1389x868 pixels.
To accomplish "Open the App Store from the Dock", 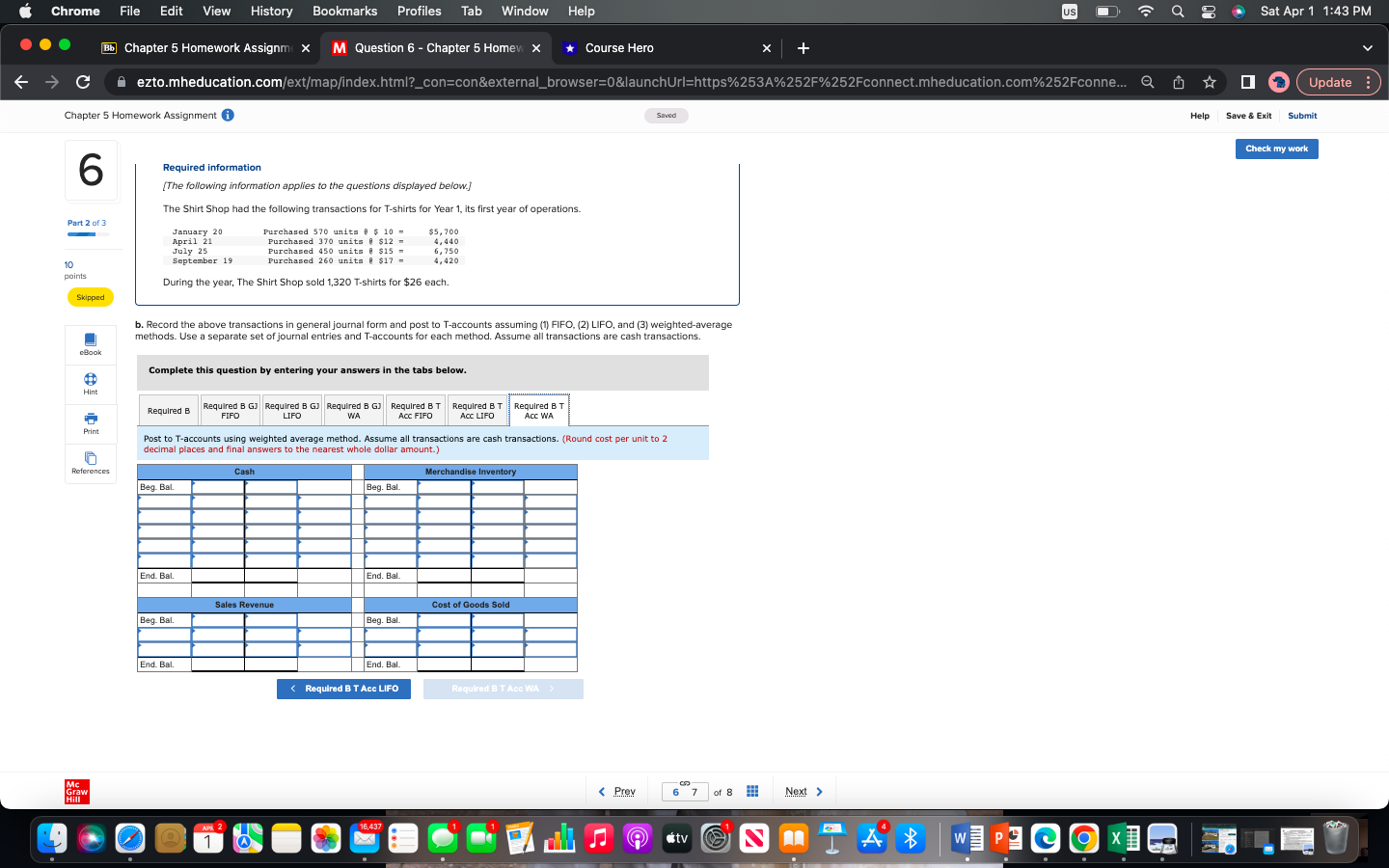I will pos(872,838).
